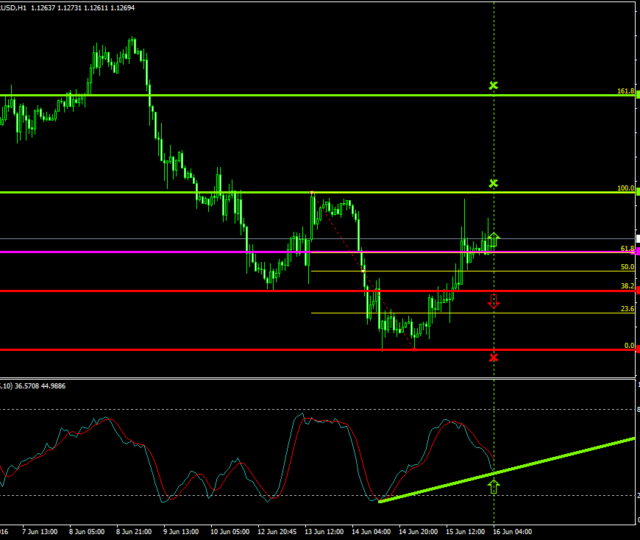
Task: Click the 161.8 Fibonacci level label
Action: tap(625, 91)
